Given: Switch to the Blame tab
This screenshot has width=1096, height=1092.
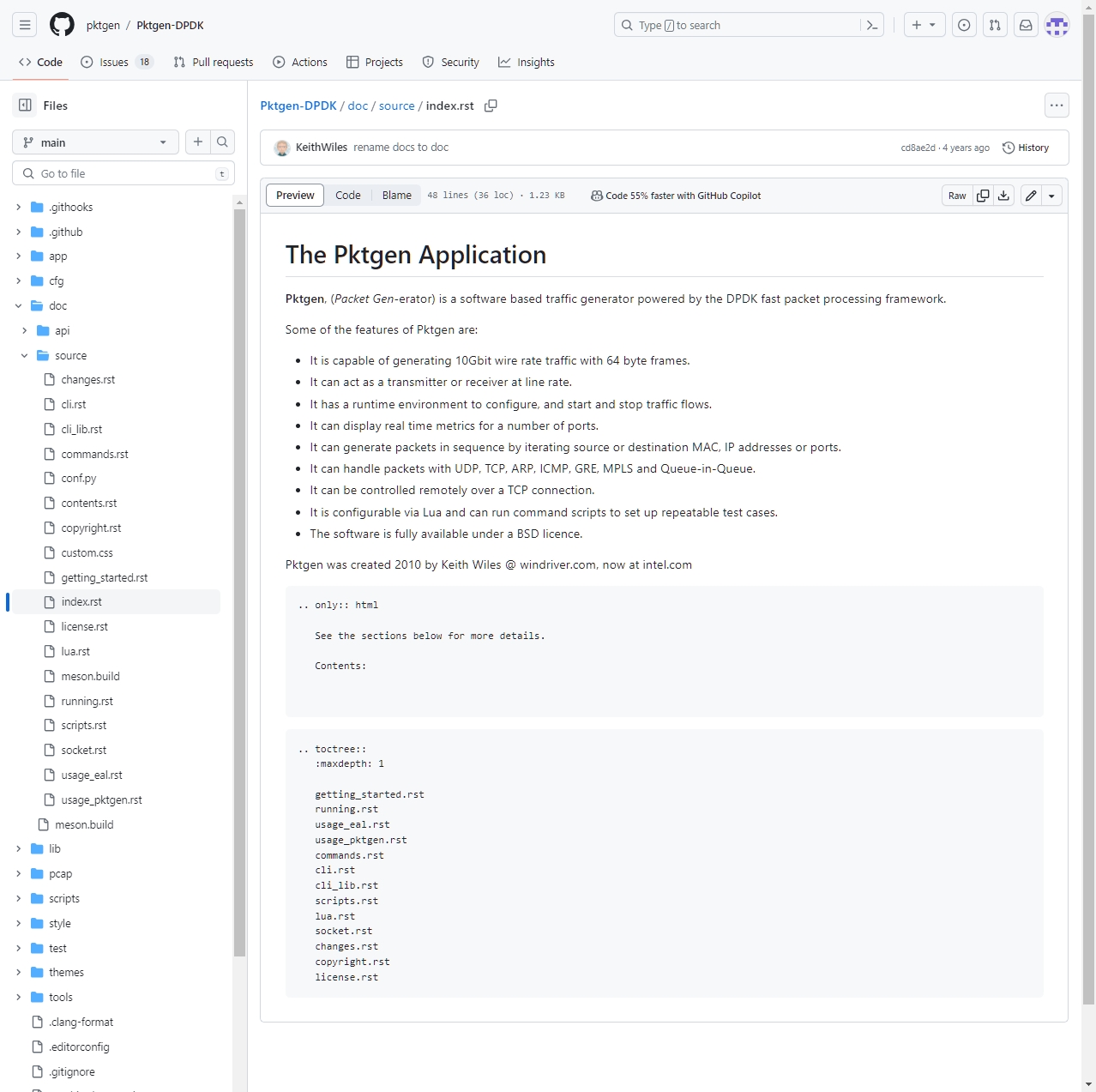Looking at the screenshot, I should click(396, 196).
